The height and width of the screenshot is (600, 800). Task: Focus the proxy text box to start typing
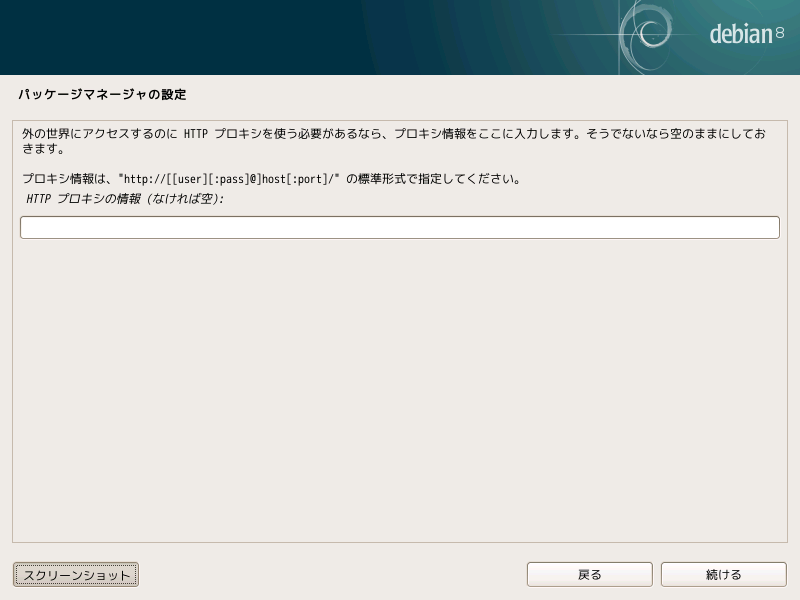click(300, 227)
